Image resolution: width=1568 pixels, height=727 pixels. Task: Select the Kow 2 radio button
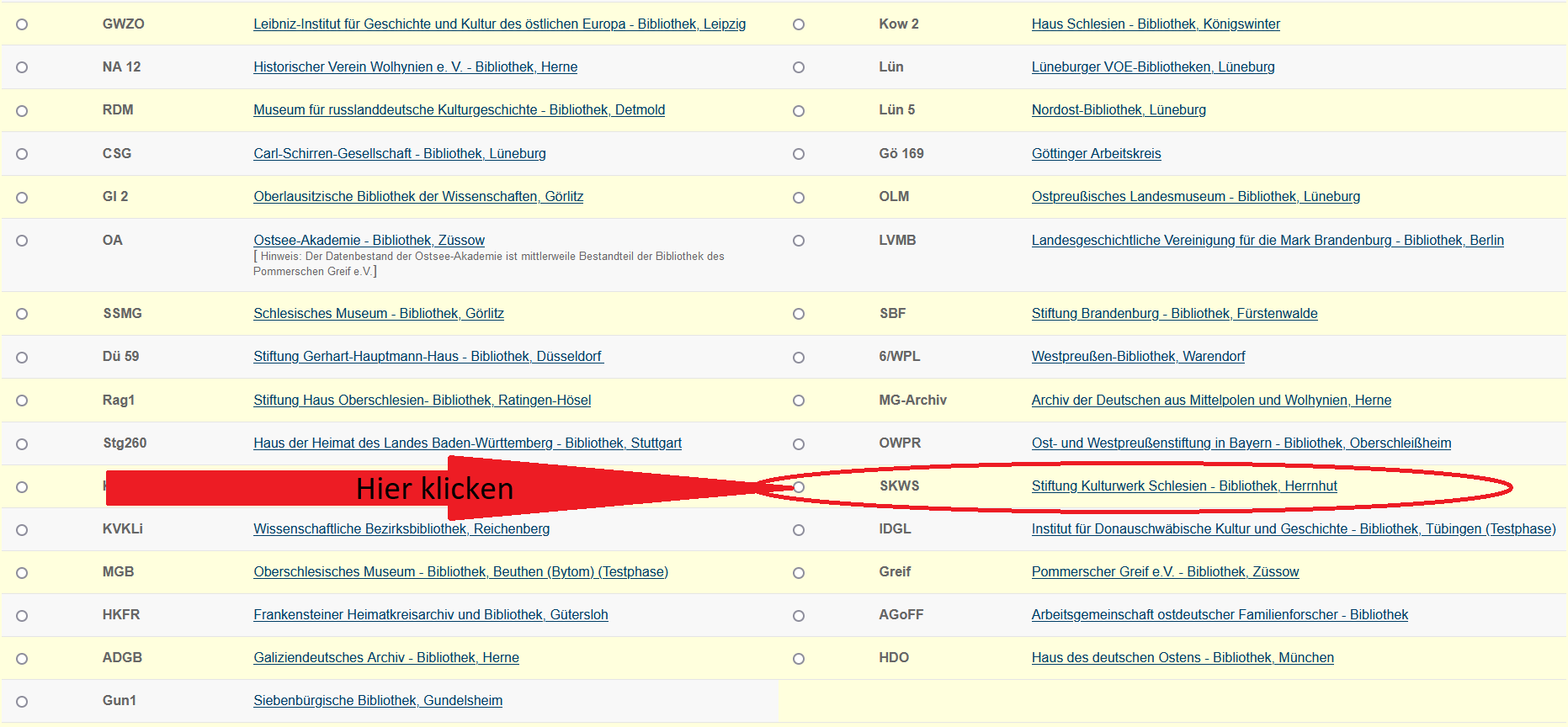click(x=799, y=24)
